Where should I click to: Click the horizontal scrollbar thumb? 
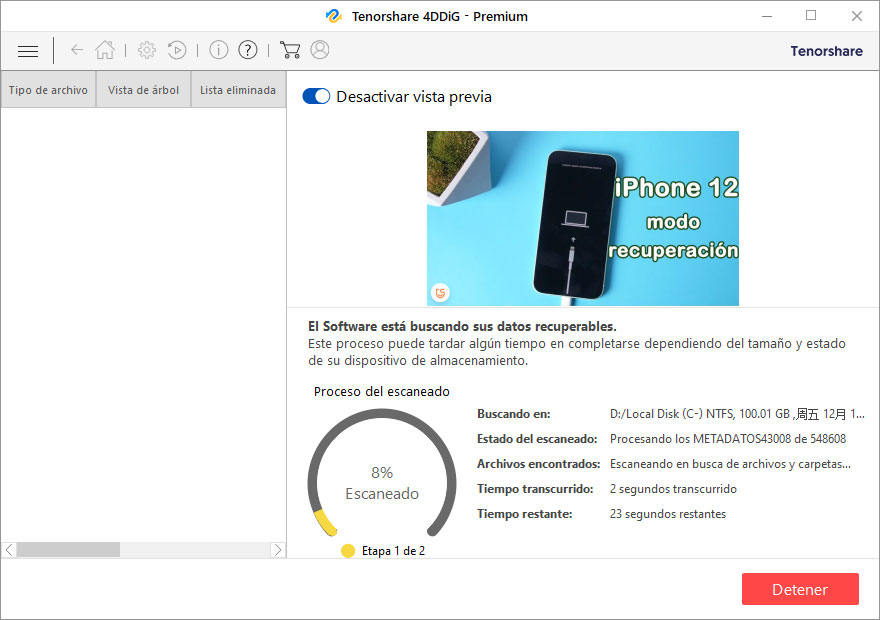68,550
